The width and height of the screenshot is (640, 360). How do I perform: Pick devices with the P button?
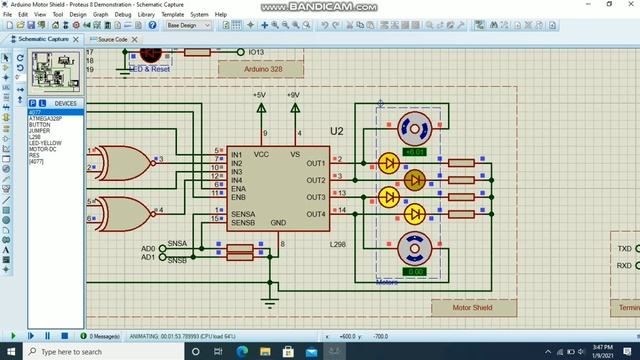point(33,103)
